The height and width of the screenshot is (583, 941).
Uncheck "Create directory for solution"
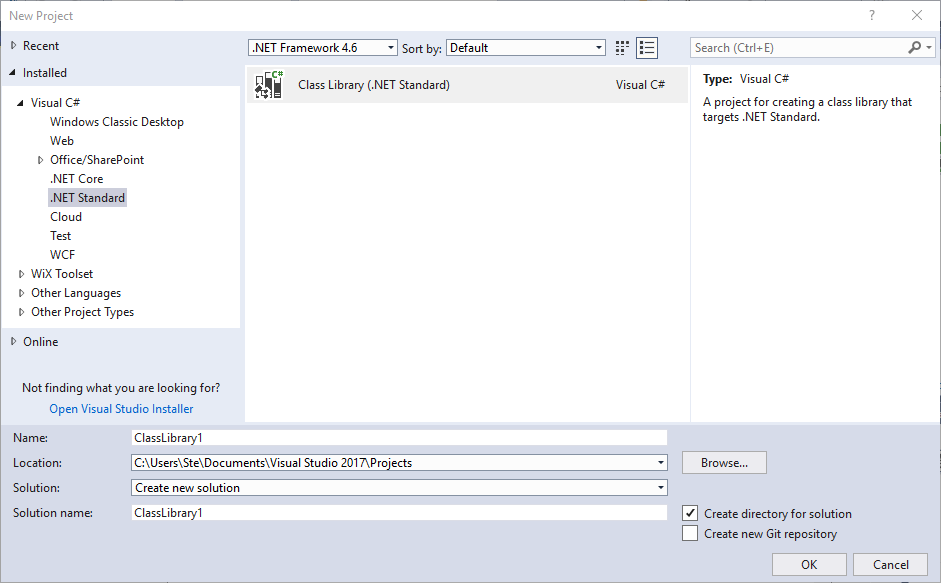pos(689,513)
